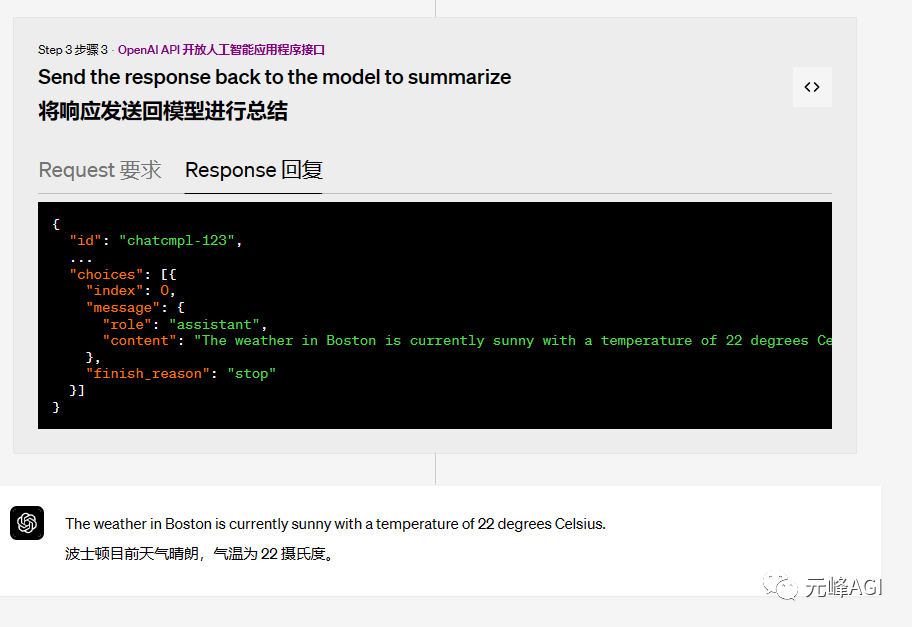Click the ChatGPT logo avatar
The height and width of the screenshot is (627, 912).
[27, 523]
